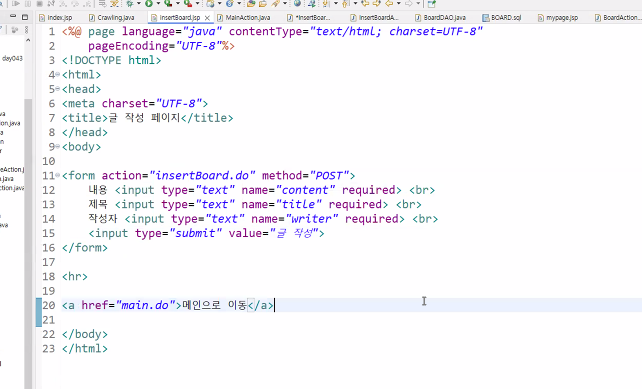Switch to the unsaved *InsertBoar... tab

tap(309, 18)
